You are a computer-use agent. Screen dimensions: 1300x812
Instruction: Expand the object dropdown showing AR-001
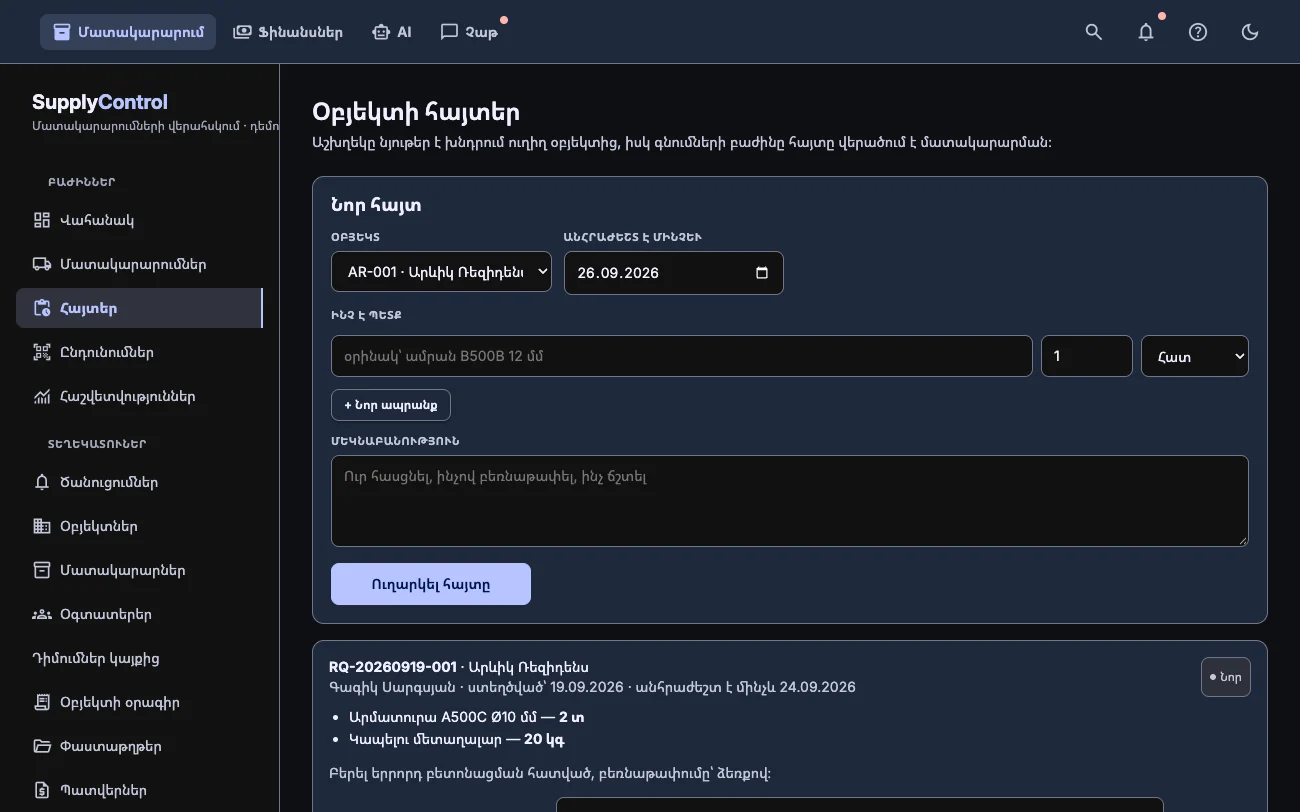441,271
